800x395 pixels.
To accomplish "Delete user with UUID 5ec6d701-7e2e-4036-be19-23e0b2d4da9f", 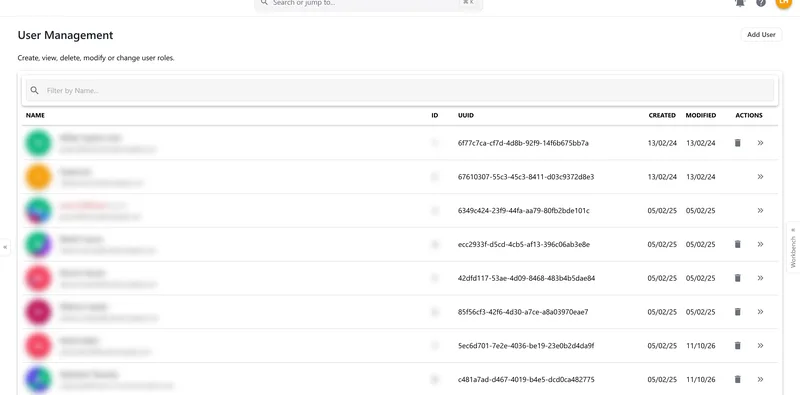I will [737, 345].
